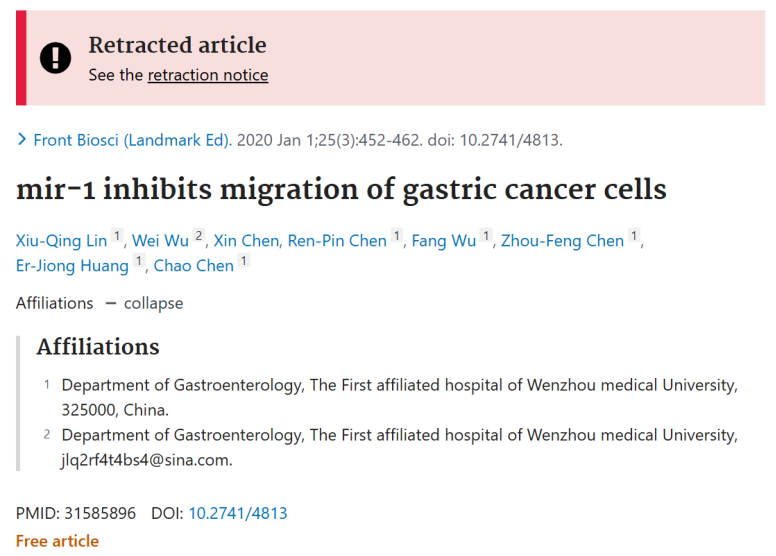Click the Free article label
The image size is (776, 556).
pyautogui.click(x=57, y=541)
